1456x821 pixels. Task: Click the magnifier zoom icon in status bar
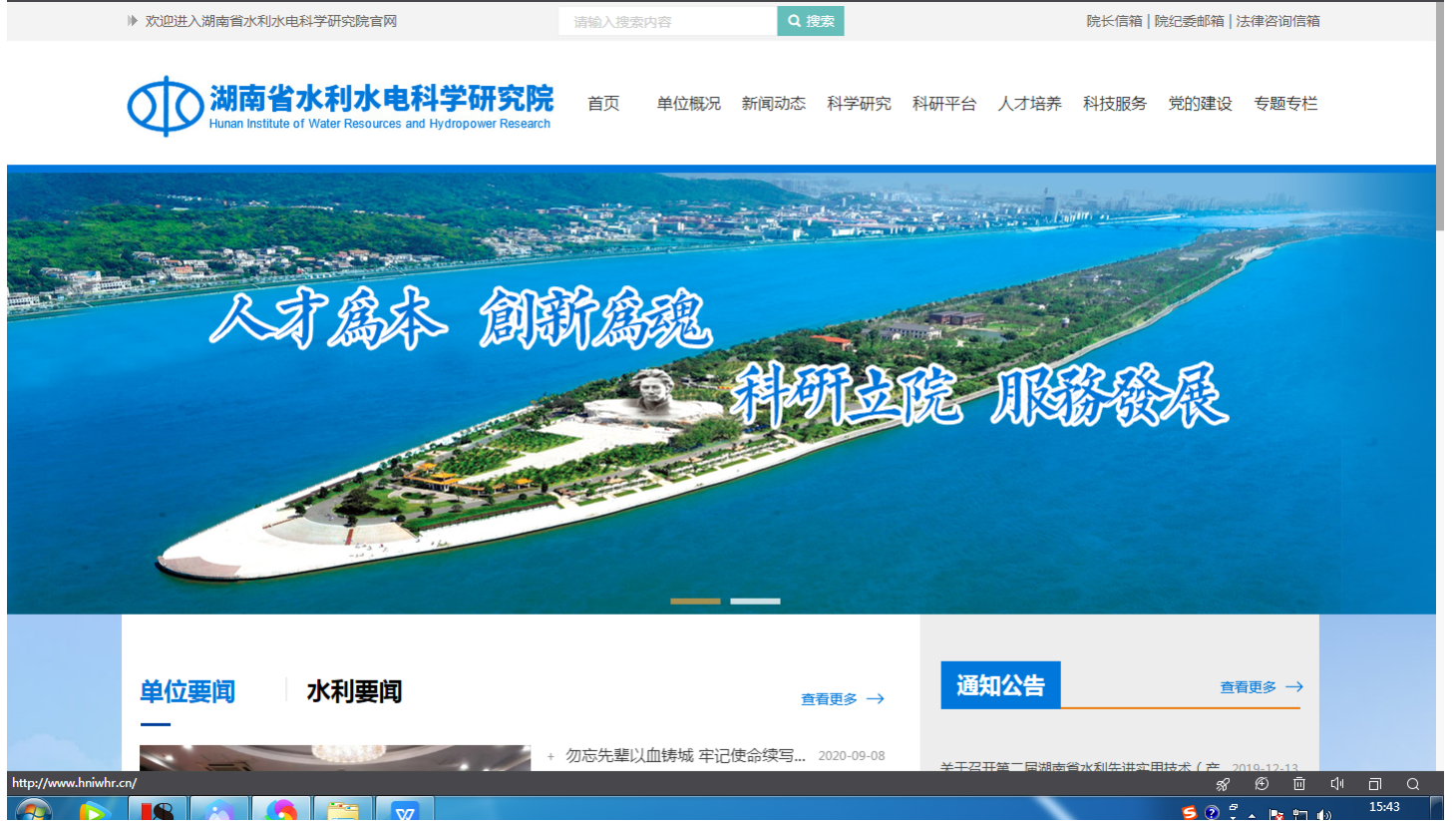[1412, 784]
